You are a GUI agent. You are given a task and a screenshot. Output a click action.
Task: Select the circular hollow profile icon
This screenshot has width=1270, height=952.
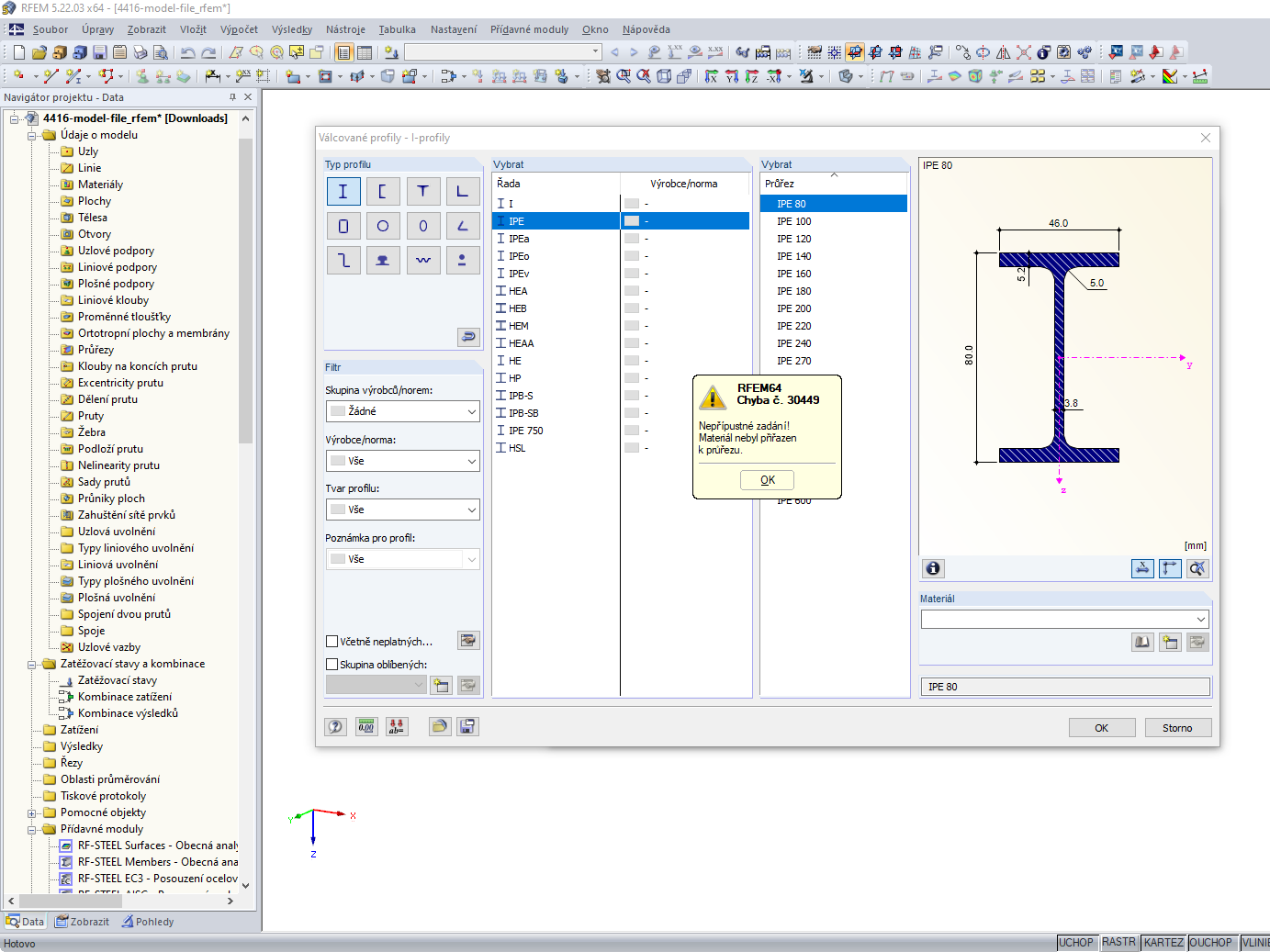tap(383, 226)
